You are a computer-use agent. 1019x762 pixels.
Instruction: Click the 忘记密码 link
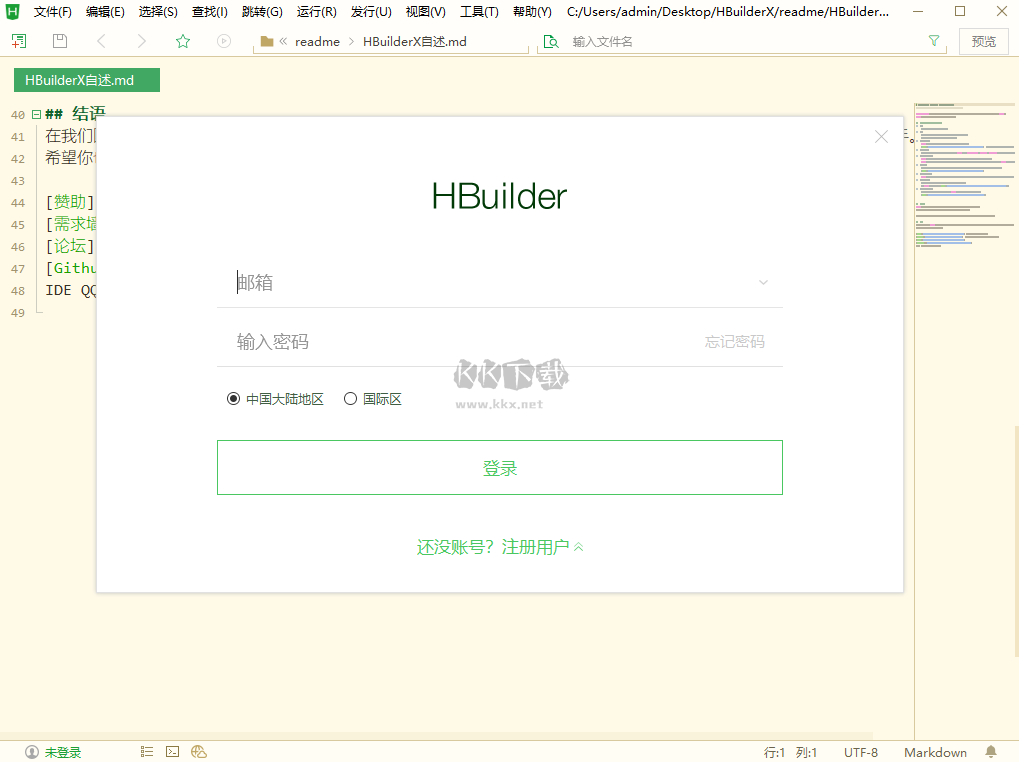734,342
